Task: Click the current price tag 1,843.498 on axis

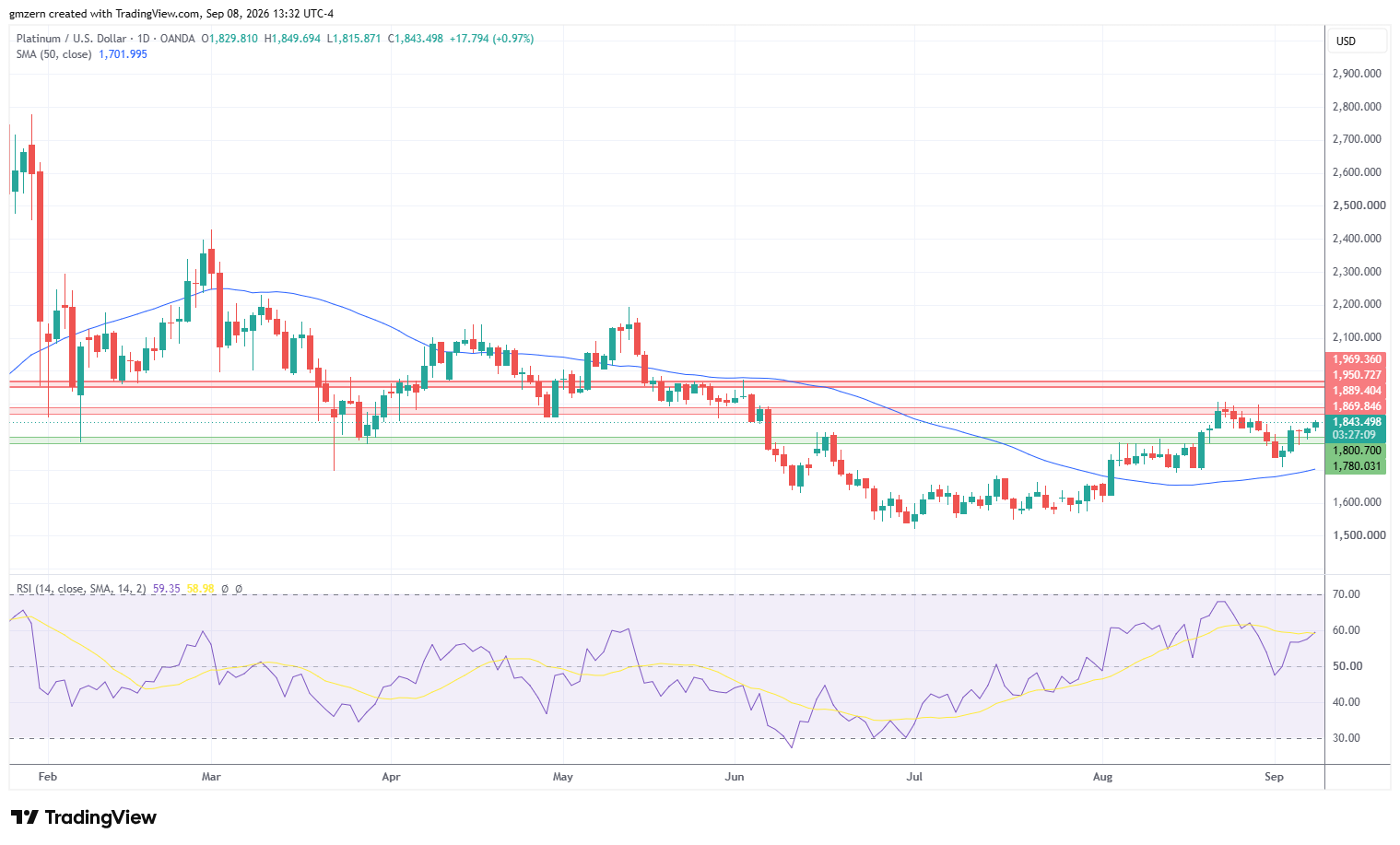Action: click(1357, 422)
